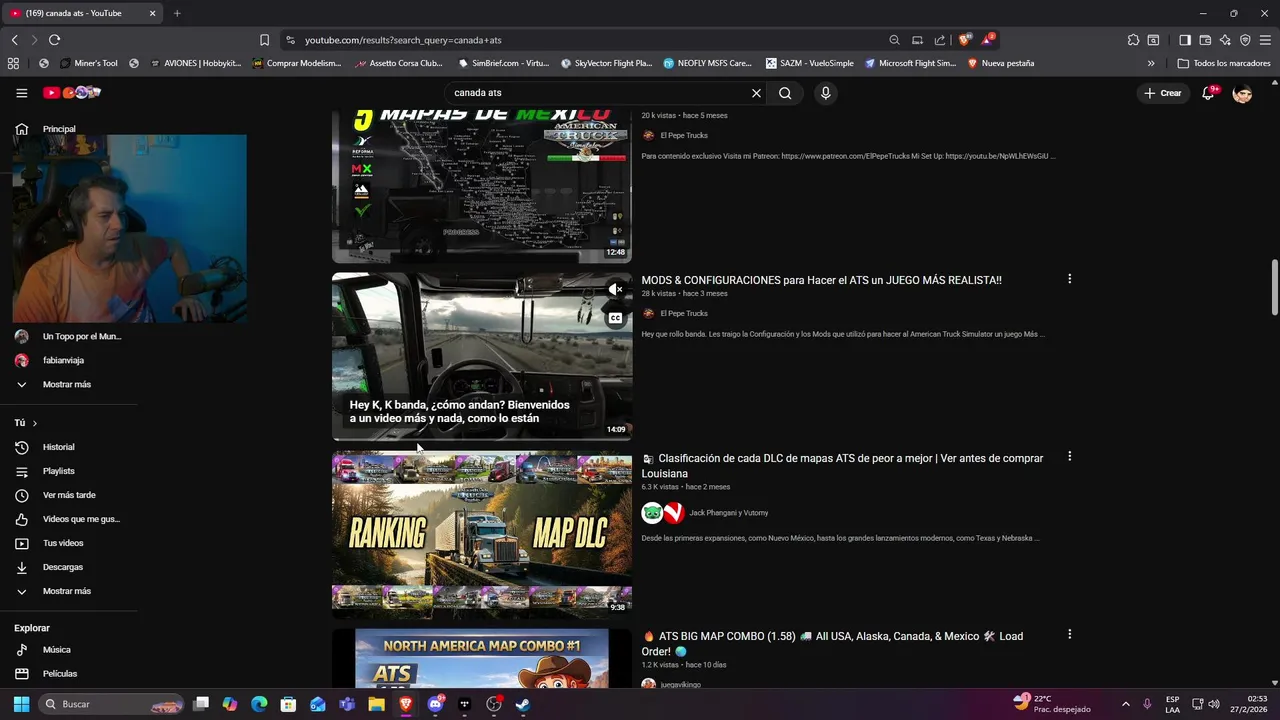Open the zoom indicator in address bar
This screenshot has width=1280, height=720.
click(894, 40)
